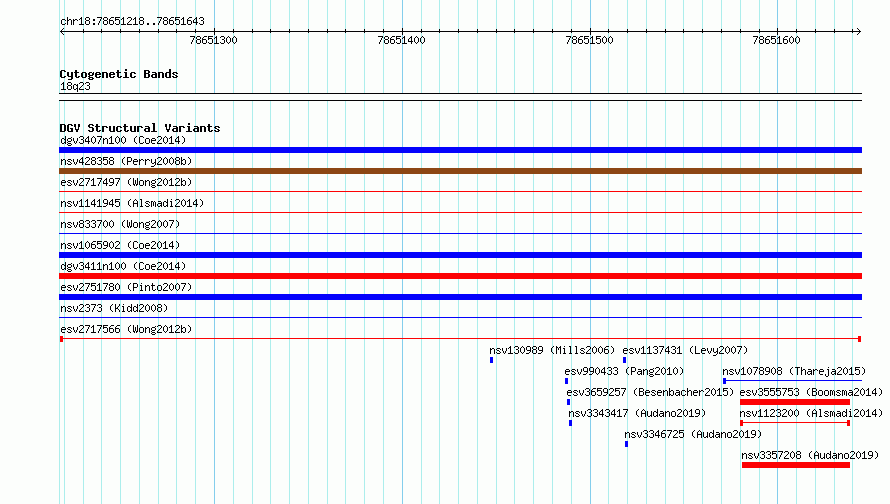Open the nsv130989 (Mills2006) label
This screenshot has width=890, height=504.
(552, 350)
